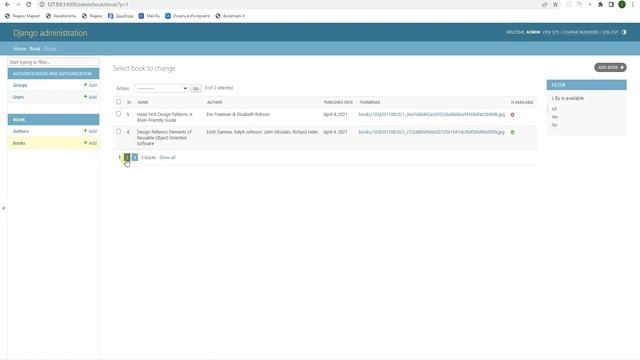
Task: Click the browser Back arrow
Action: pyautogui.click(x=7, y=4)
